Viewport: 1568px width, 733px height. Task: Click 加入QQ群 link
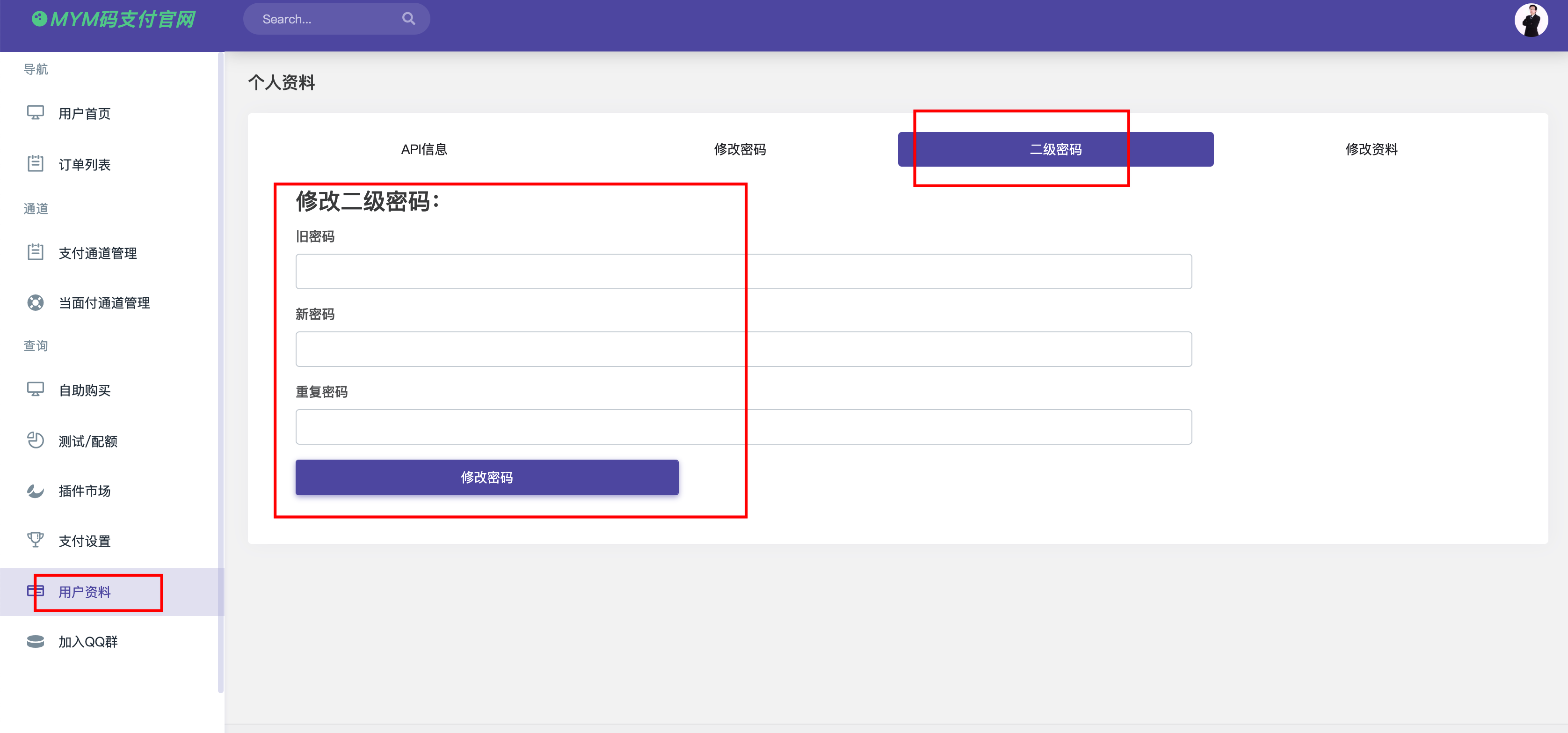pyautogui.click(x=87, y=642)
